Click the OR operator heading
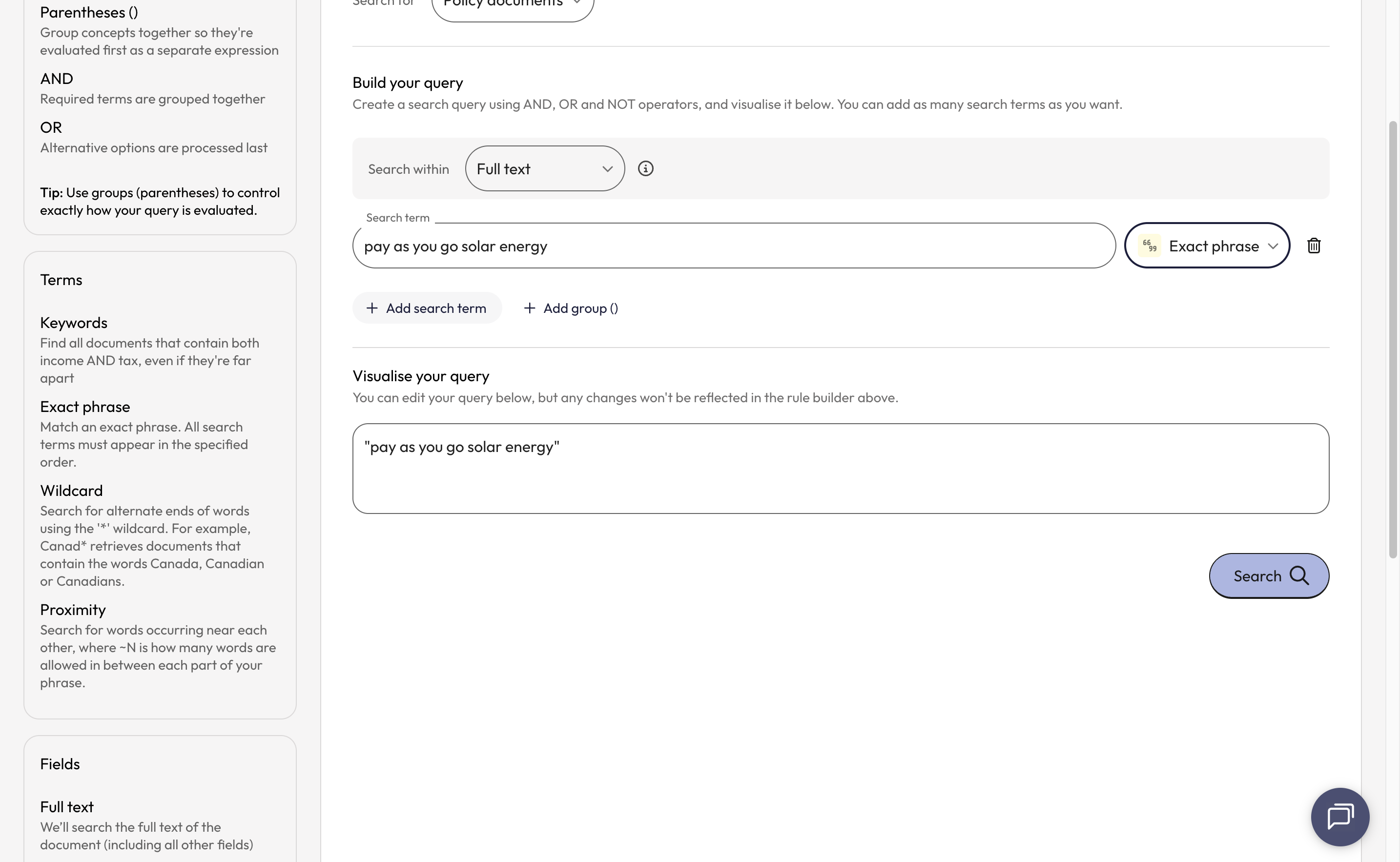 51,128
